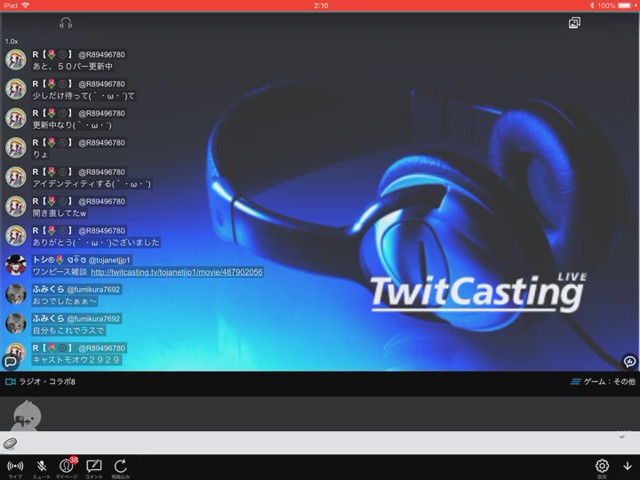Tap the comment 更新中なり
This screenshot has height=480, width=640.
72,125
